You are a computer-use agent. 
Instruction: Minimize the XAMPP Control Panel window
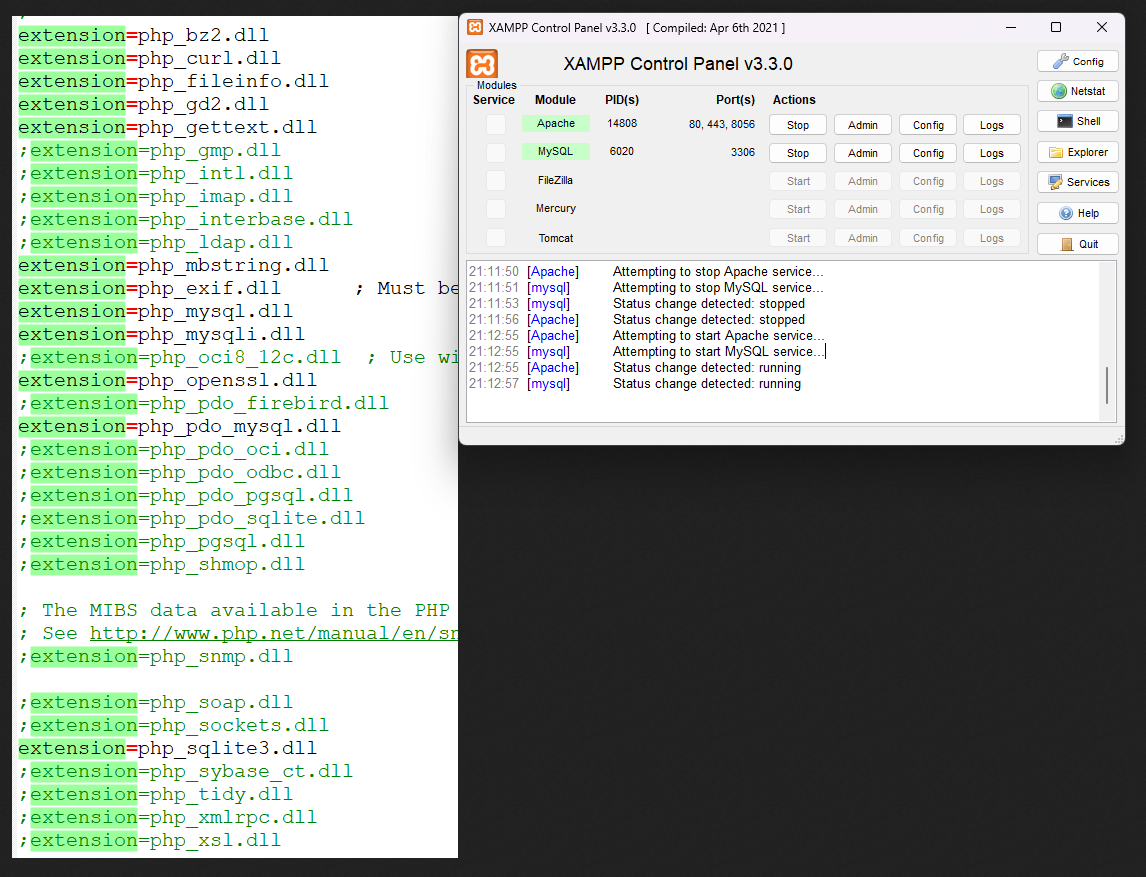[x=1011, y=27]
